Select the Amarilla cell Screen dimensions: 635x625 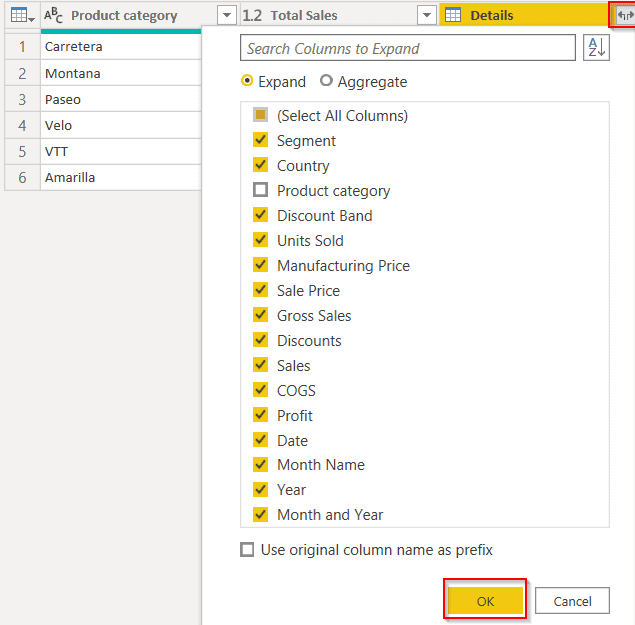pyautogui.click(x=121, y=177)
